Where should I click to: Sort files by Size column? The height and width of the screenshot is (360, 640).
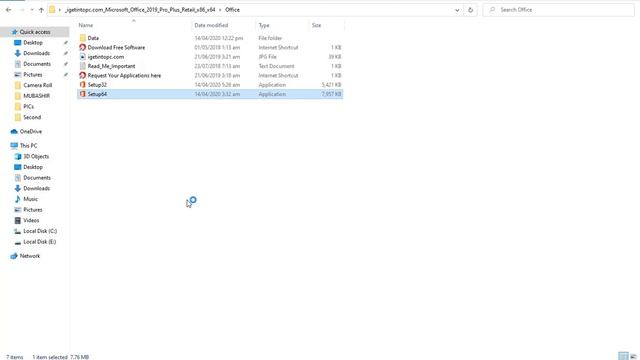pos(316,25)
